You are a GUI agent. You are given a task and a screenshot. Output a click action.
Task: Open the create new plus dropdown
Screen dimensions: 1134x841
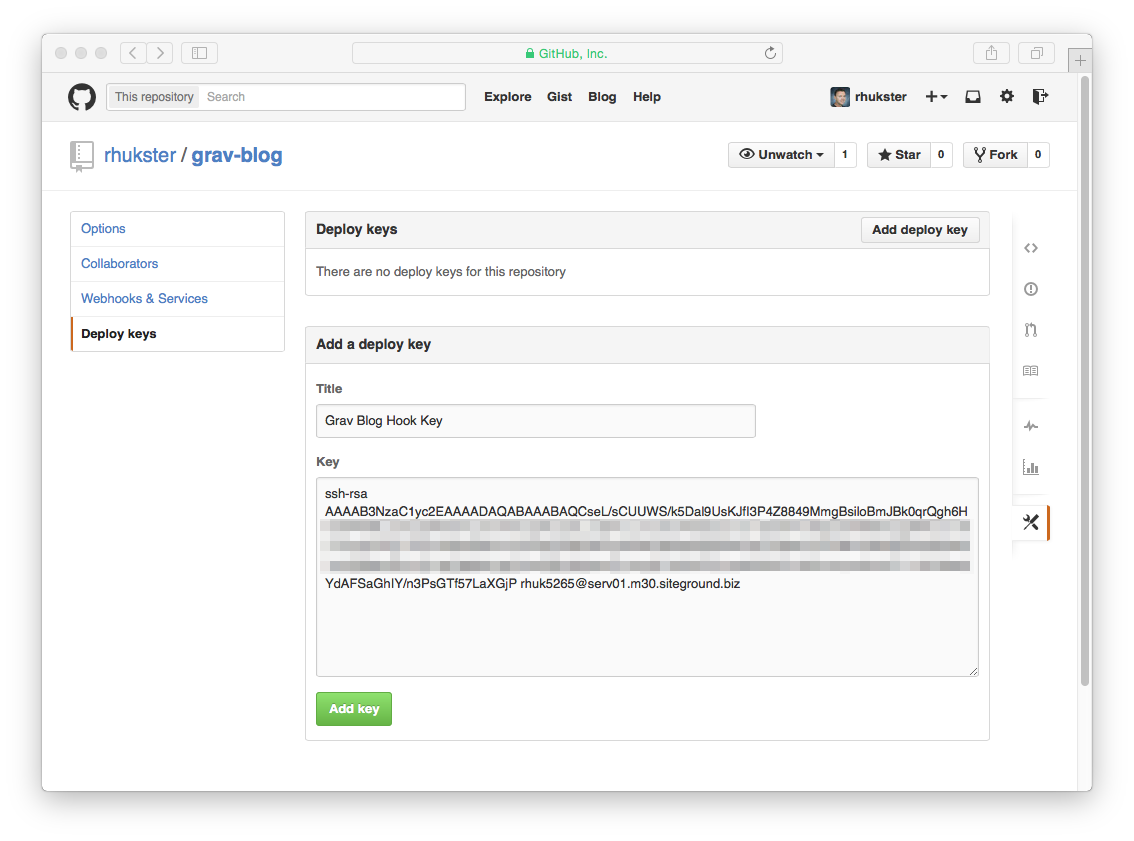[x=936, y=97]
